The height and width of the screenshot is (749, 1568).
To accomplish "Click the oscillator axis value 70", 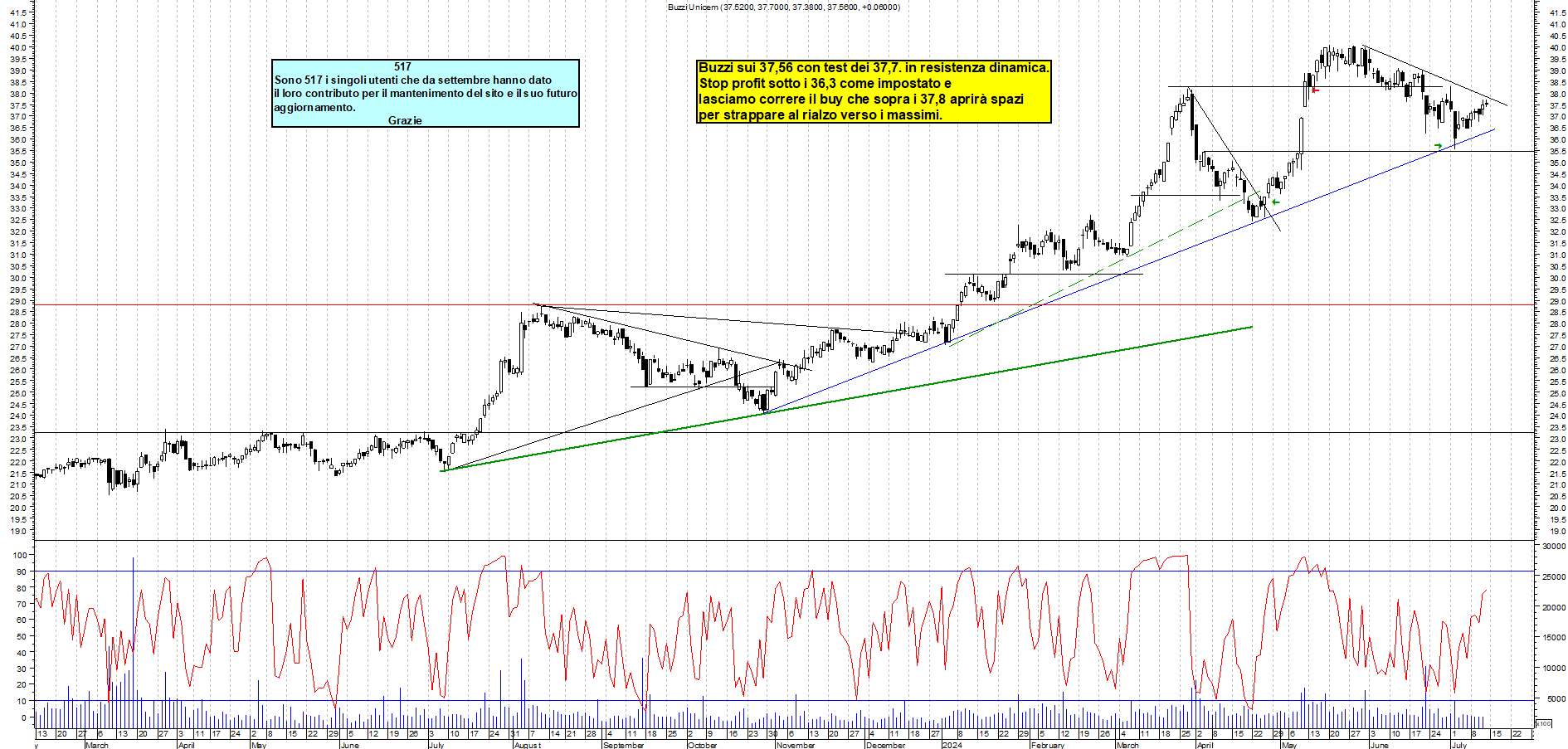I will coord(22,605).
